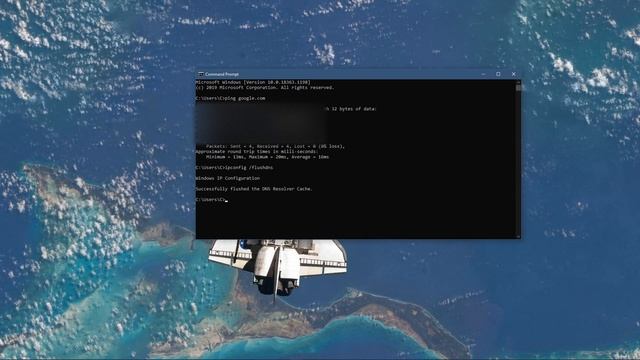
Task: Click the 'Minimum = 13ms' timing line
Action: [x=267, y=157]
